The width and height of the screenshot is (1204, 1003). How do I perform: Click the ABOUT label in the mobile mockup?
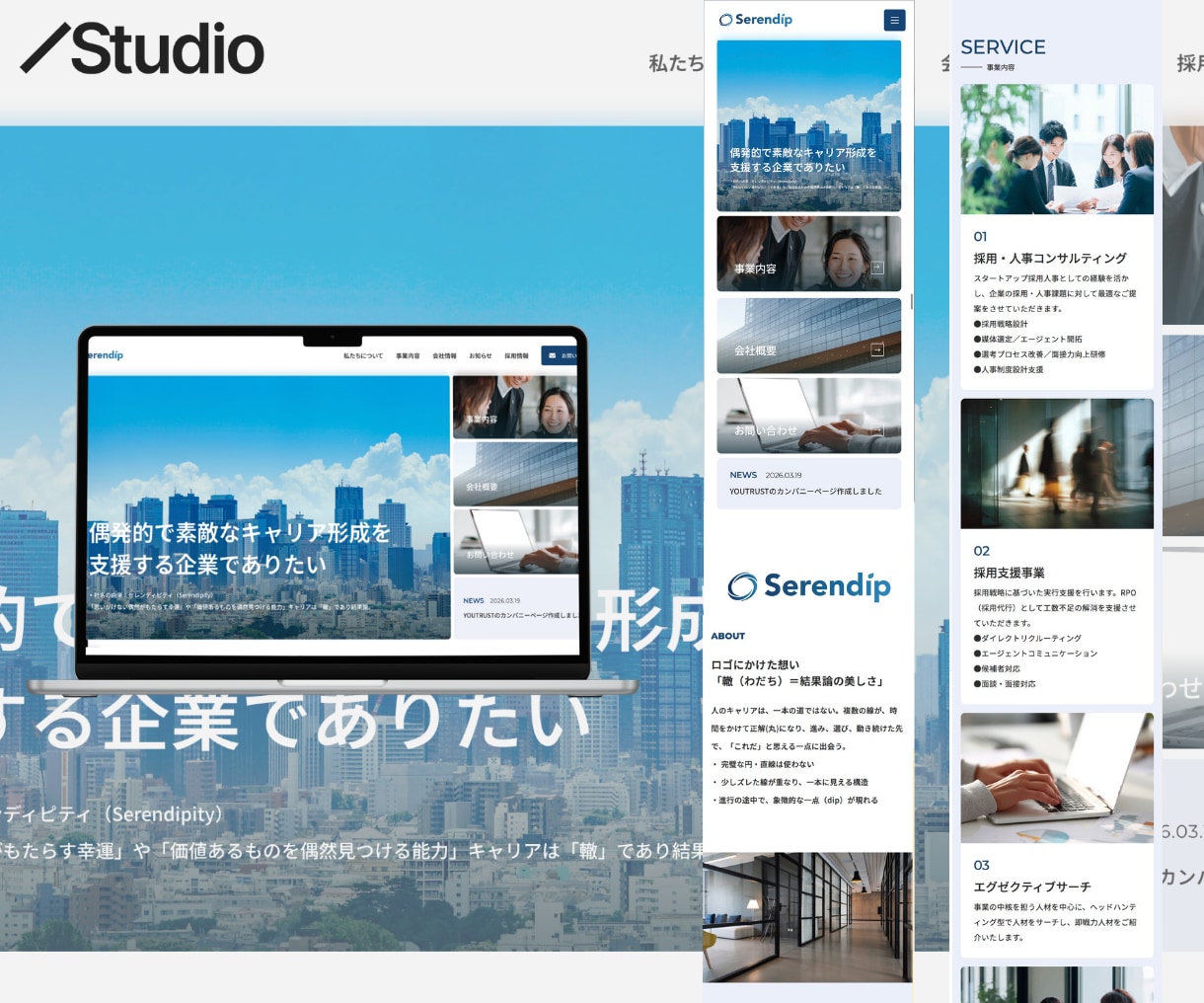point(728,636)
